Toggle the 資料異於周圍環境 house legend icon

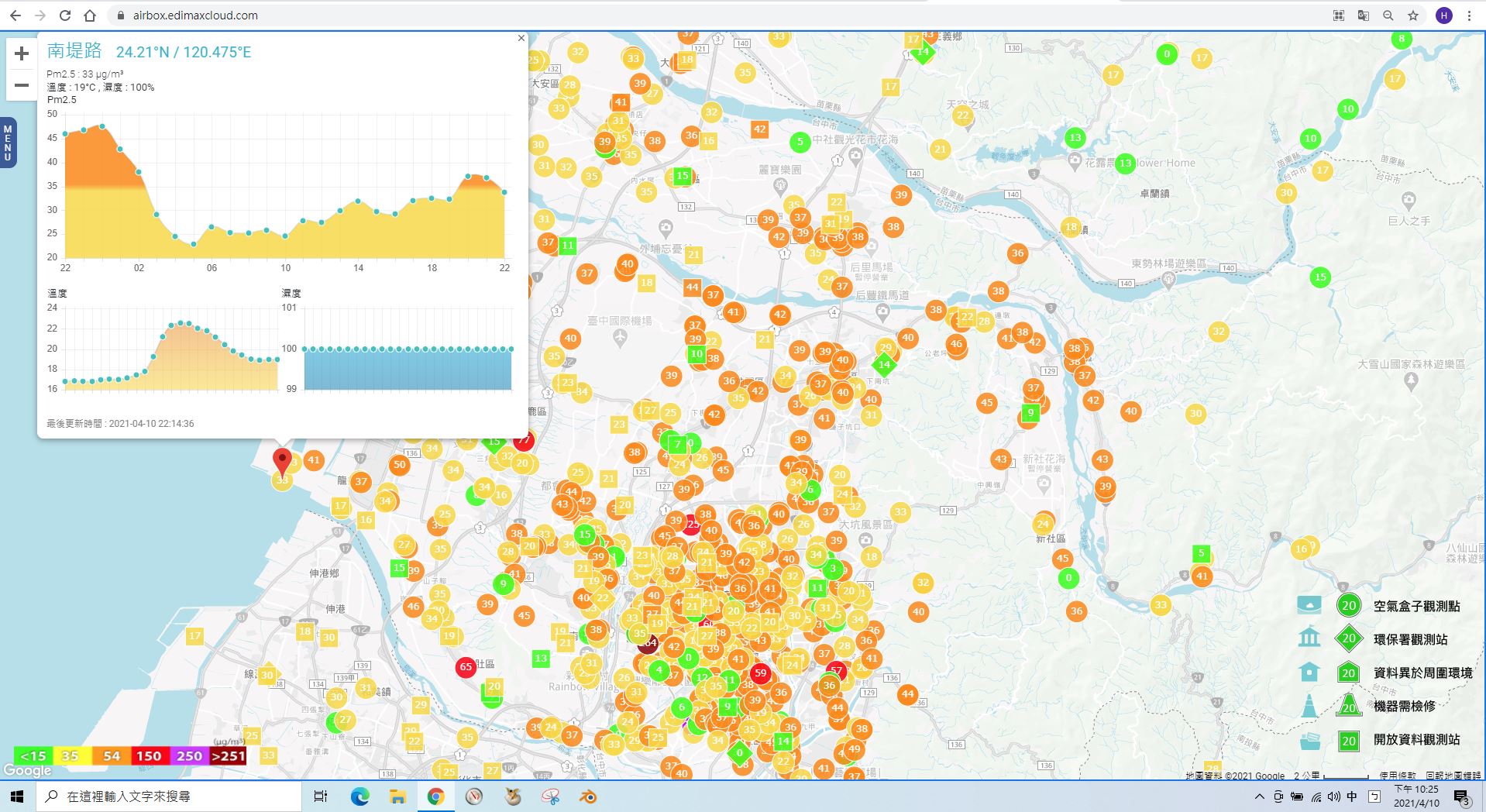tap(1309, 672)
